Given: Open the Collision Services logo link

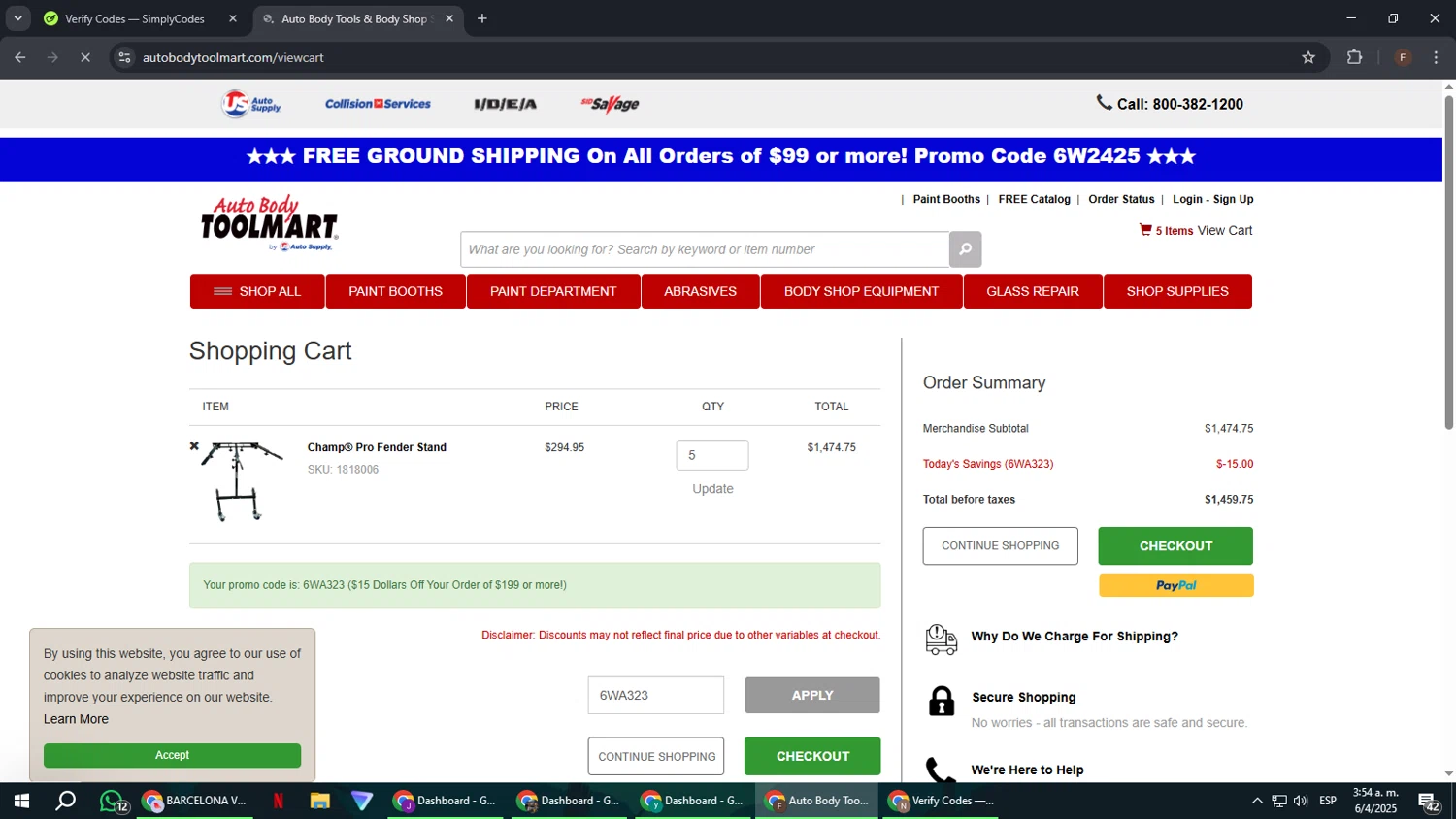Looking at the screenshot, I should click(378, 104).
